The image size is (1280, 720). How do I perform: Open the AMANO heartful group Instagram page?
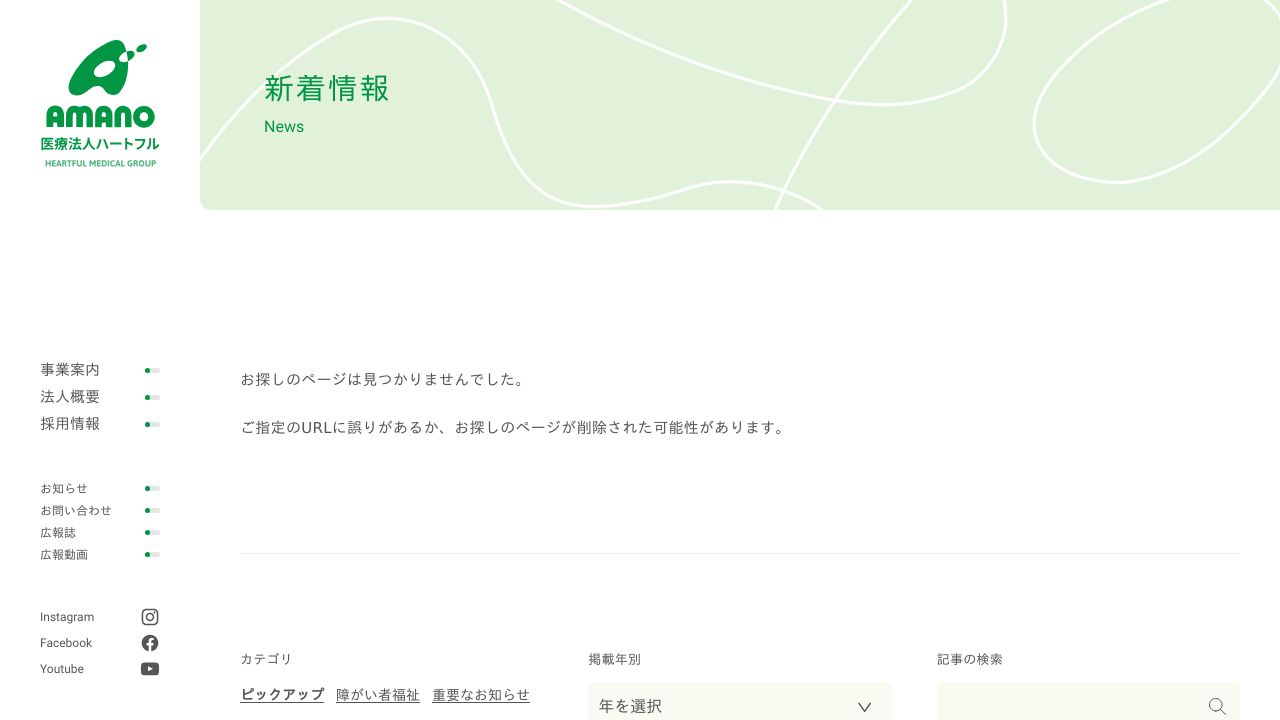tap(150, 617)
